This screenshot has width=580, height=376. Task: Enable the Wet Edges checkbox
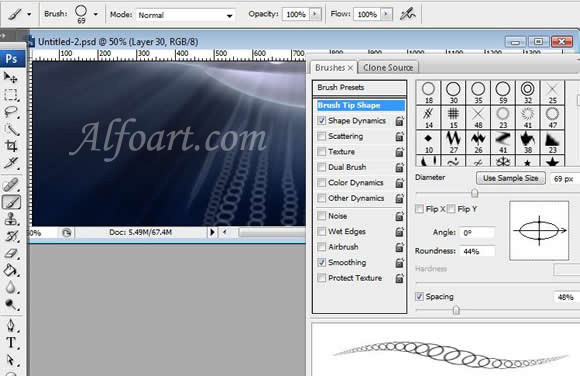321,231
